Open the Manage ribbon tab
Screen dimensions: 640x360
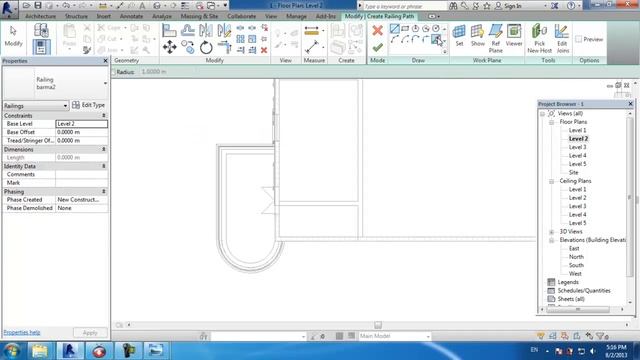296,16
